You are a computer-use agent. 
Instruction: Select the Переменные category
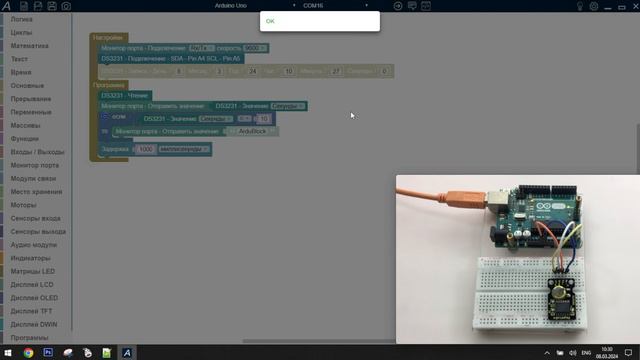tap(31, 112)
